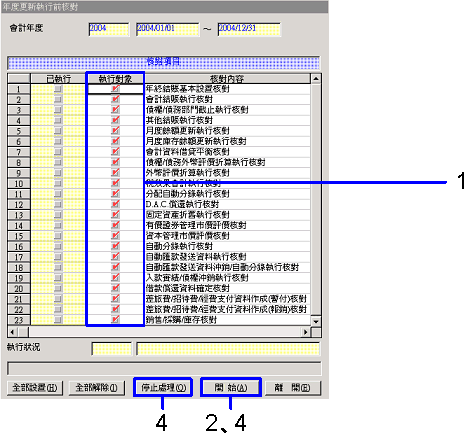The width and height of the screenshot is (468, 439).
Task: Toggle 執行對象 checkbox in row 1
Action: (115, 89)
